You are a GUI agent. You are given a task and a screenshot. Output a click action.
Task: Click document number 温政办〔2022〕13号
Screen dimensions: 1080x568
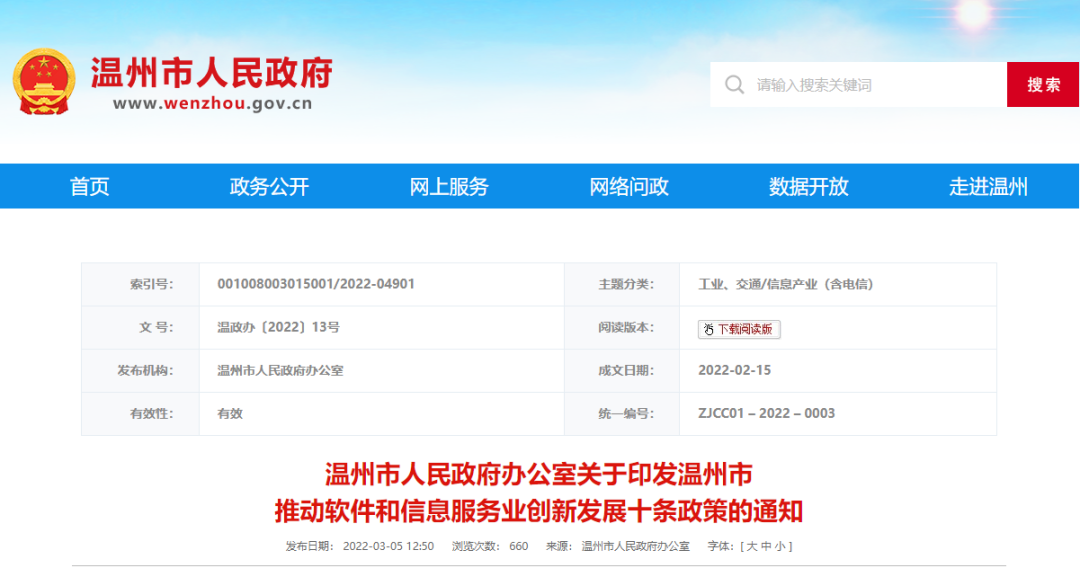point(279,327)
